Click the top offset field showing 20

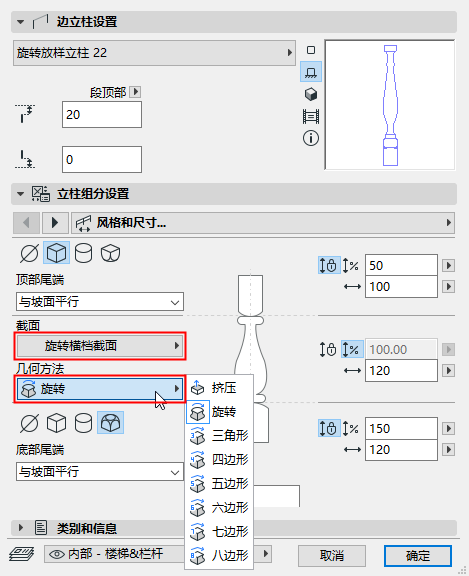tap(102, 115)
